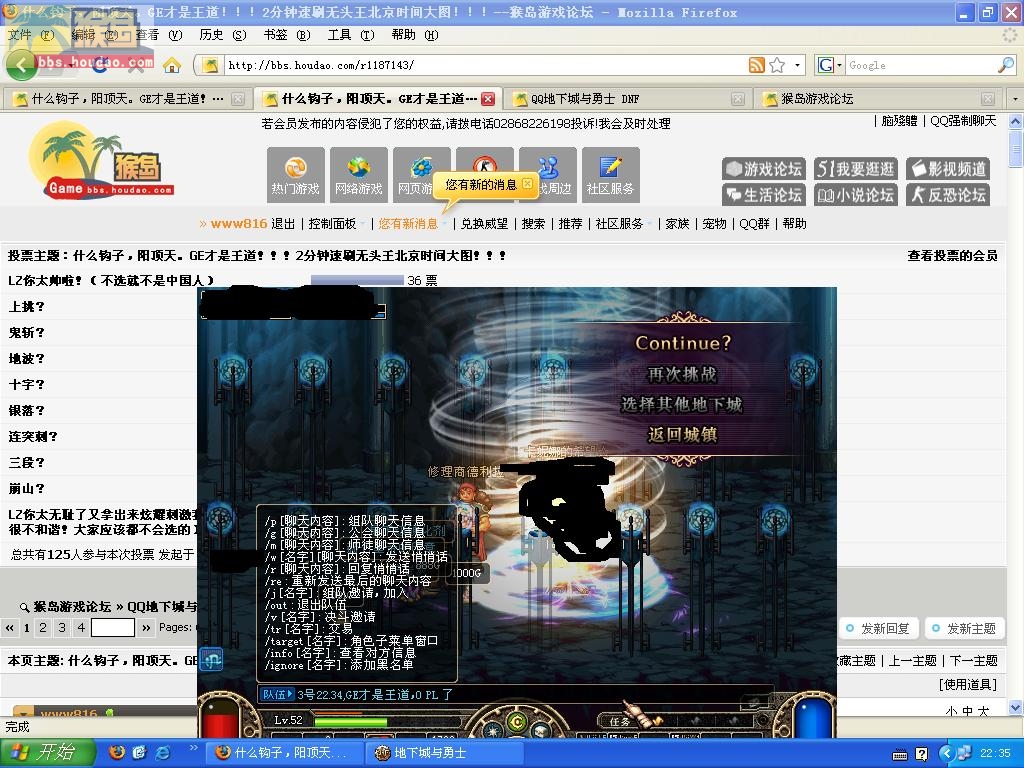Launch Firefox from the quick launch bar

(117, 752)
